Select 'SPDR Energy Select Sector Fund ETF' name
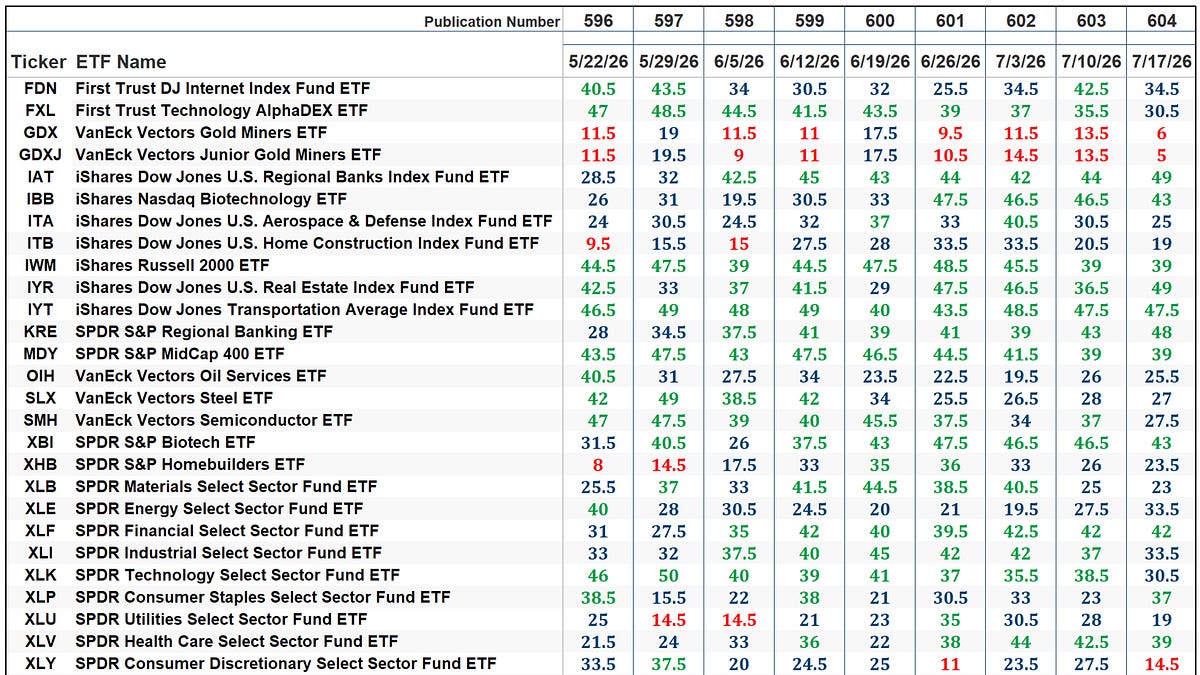 click(x=219, y=508)
